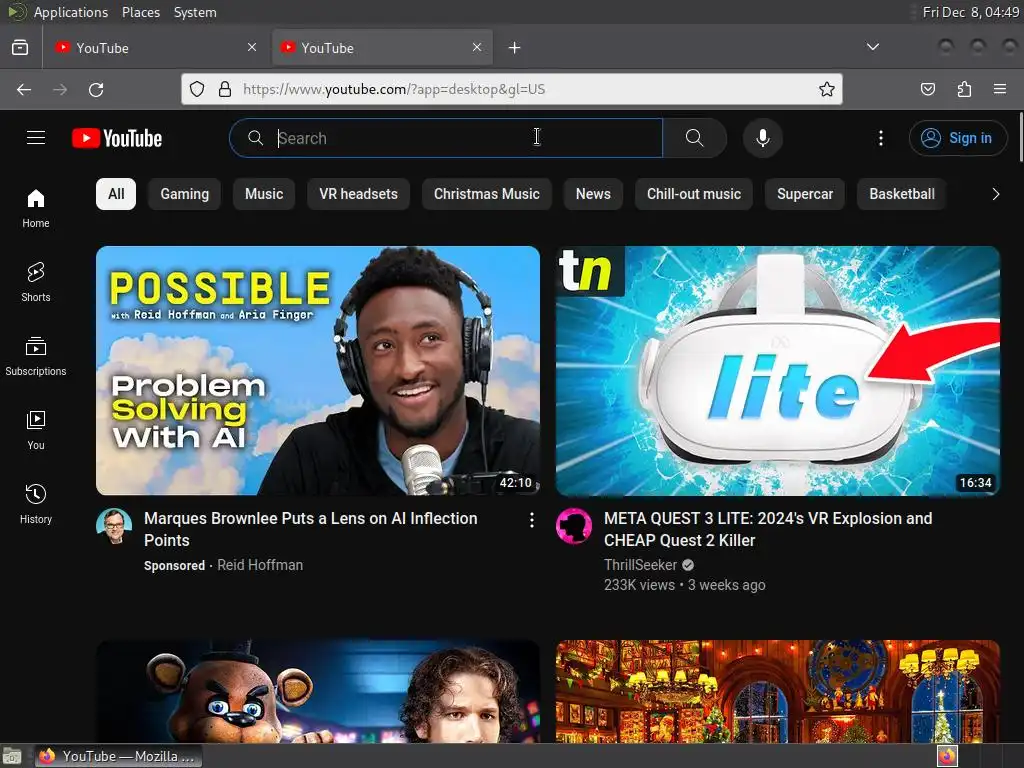
Task: Filter by Supercar chip
Action: tap(805, 194)
